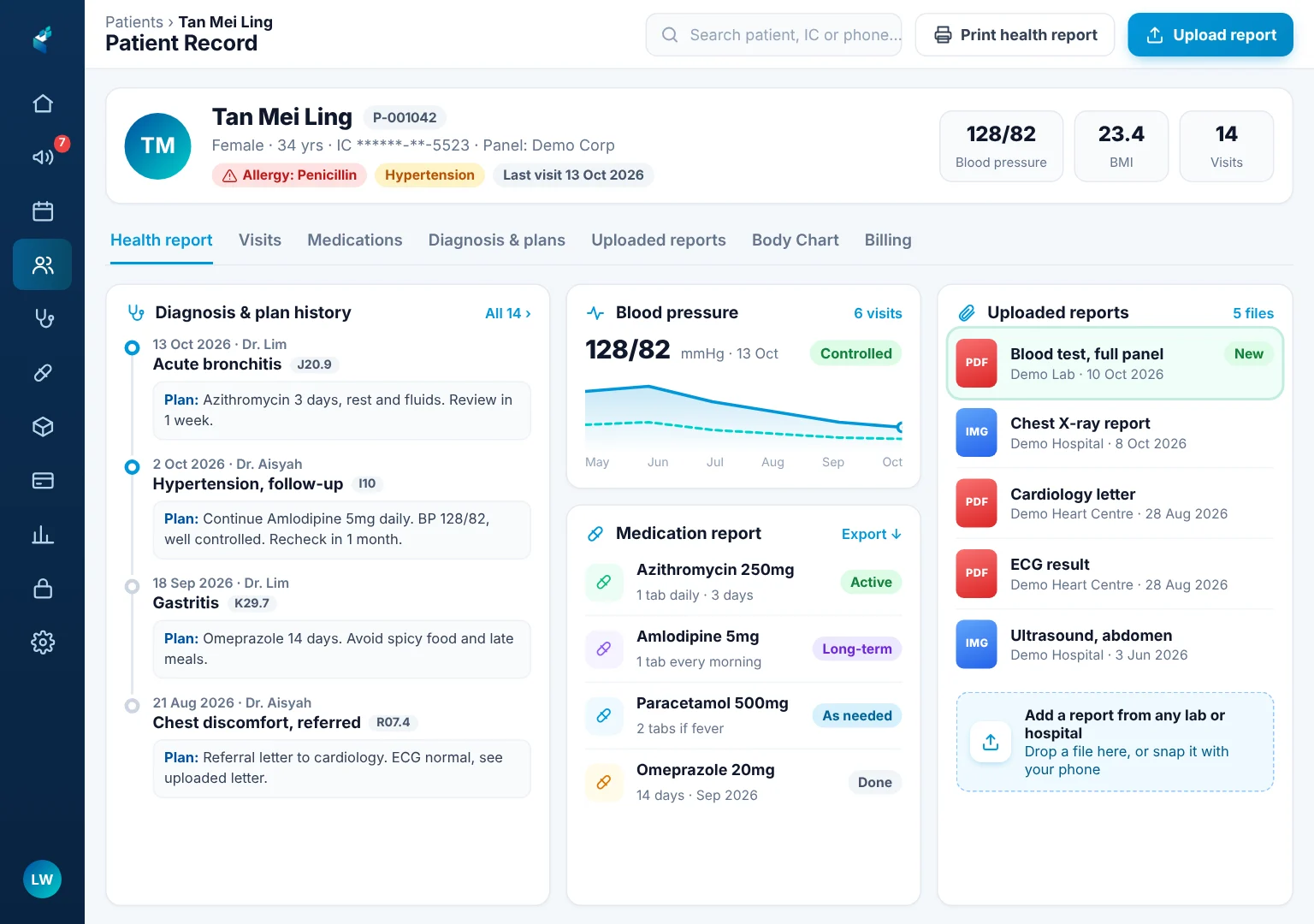Click the Print health report button

(1015, 35)
